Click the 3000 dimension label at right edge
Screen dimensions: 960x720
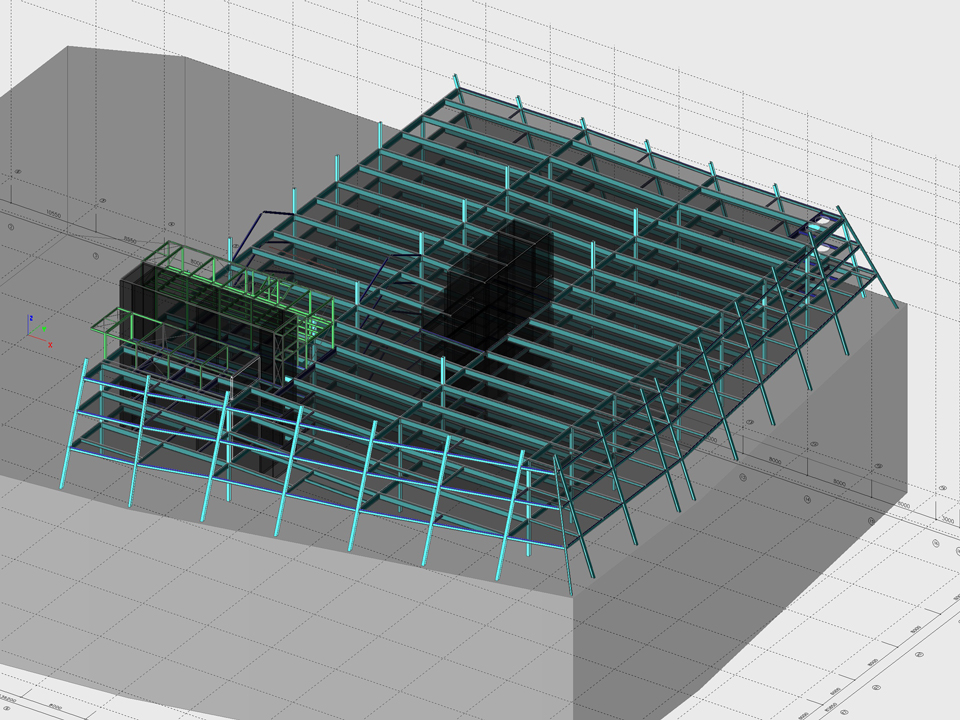pos(947,520)
